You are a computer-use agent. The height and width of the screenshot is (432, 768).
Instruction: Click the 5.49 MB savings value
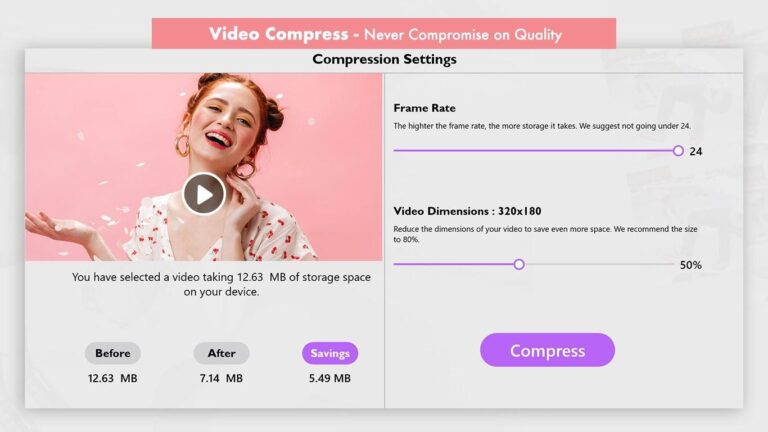click(x=330, y=378)
